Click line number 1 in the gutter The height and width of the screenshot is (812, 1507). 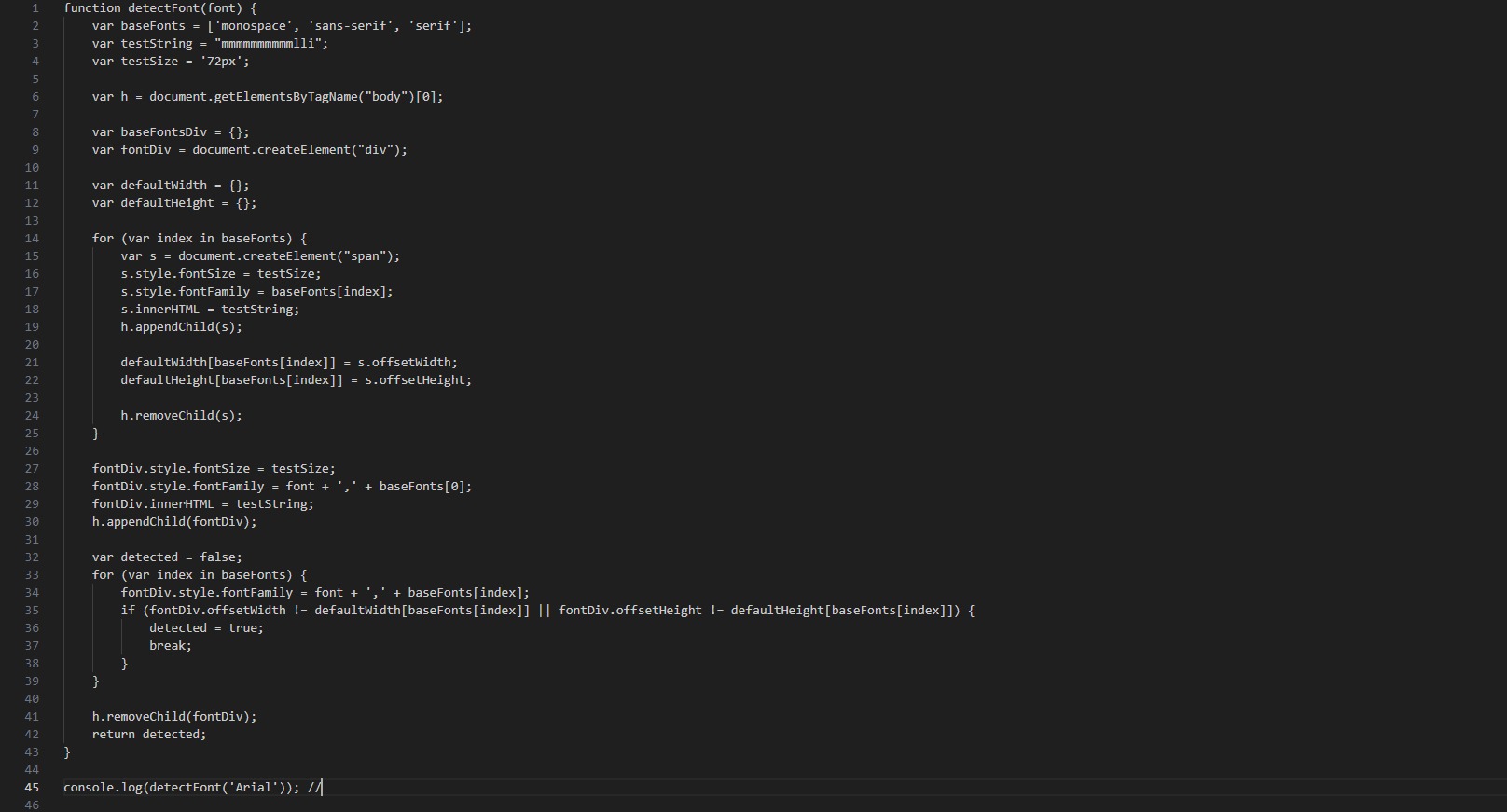[35, 7]
